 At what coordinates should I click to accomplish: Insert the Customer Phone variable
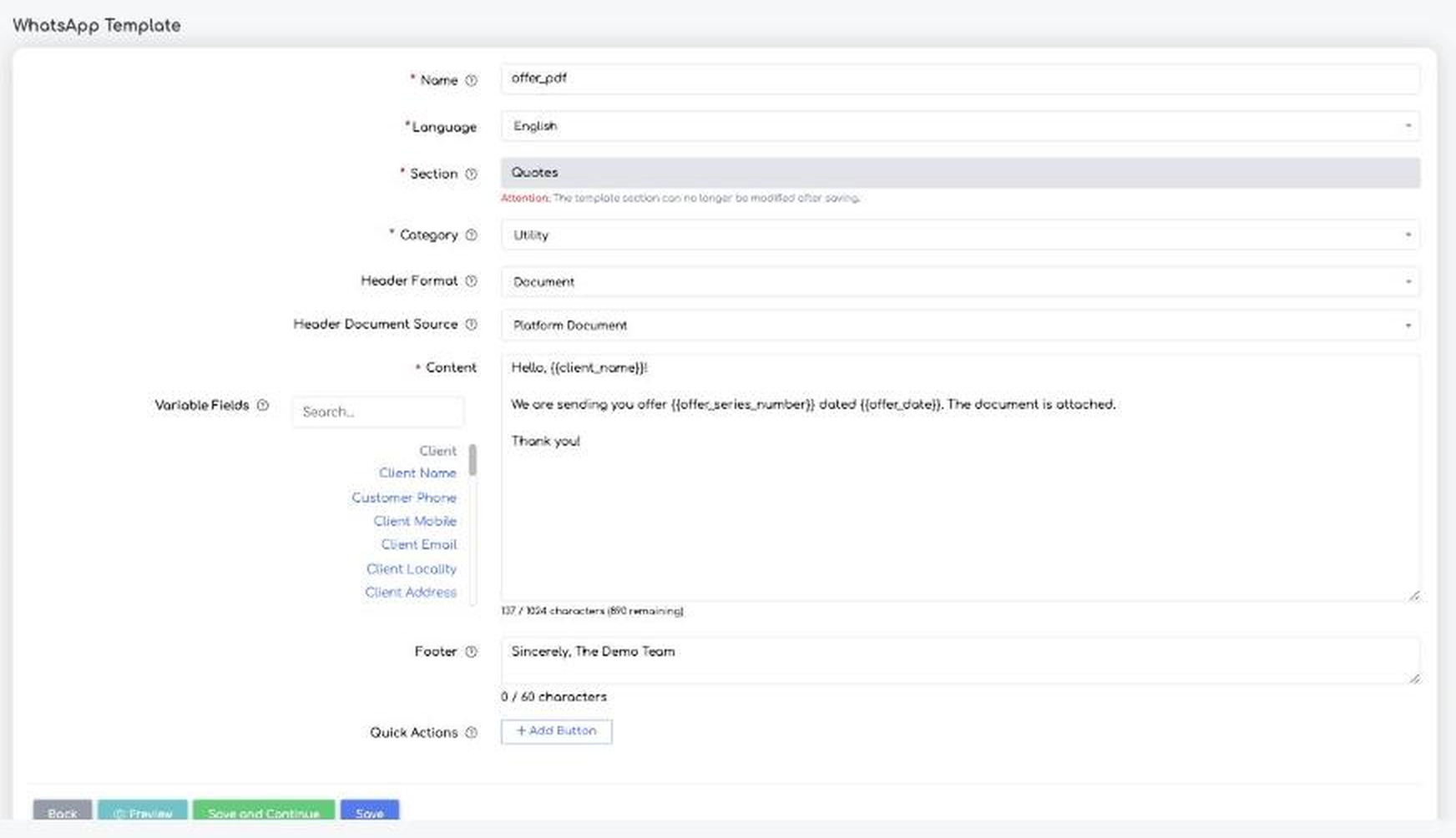coord(404,497)
